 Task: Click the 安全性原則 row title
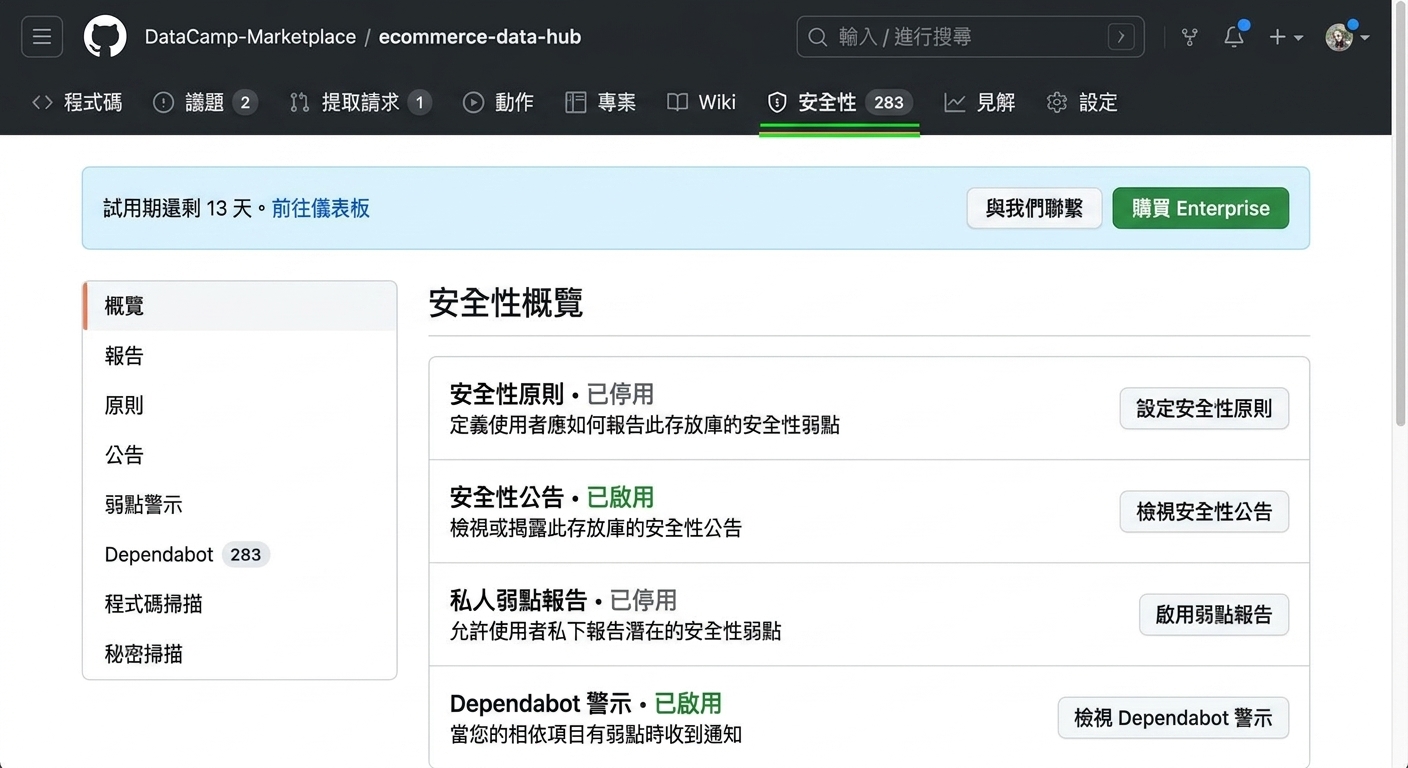point(507,394)
